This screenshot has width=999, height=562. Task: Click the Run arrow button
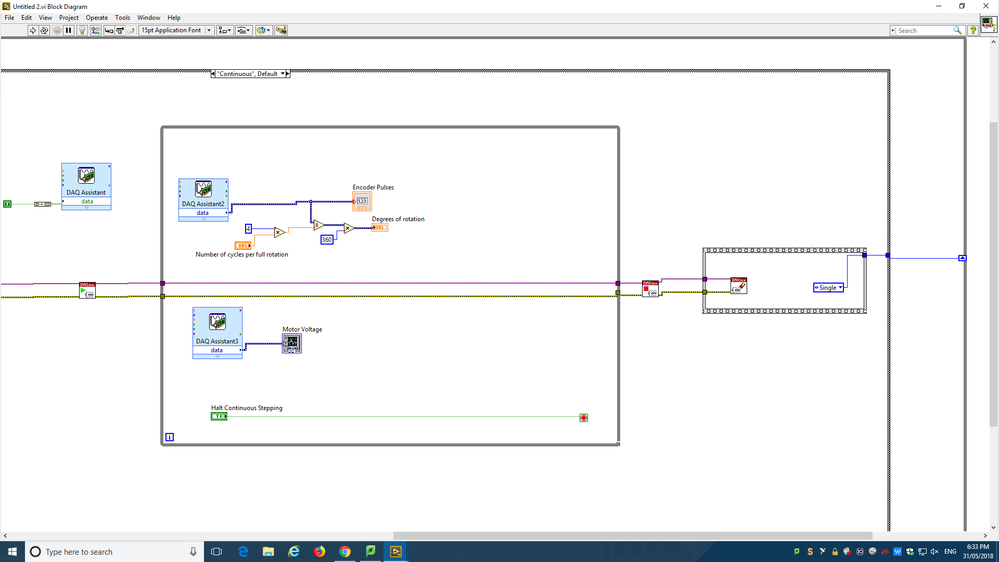pyautogui.click(x=32, y=30)
